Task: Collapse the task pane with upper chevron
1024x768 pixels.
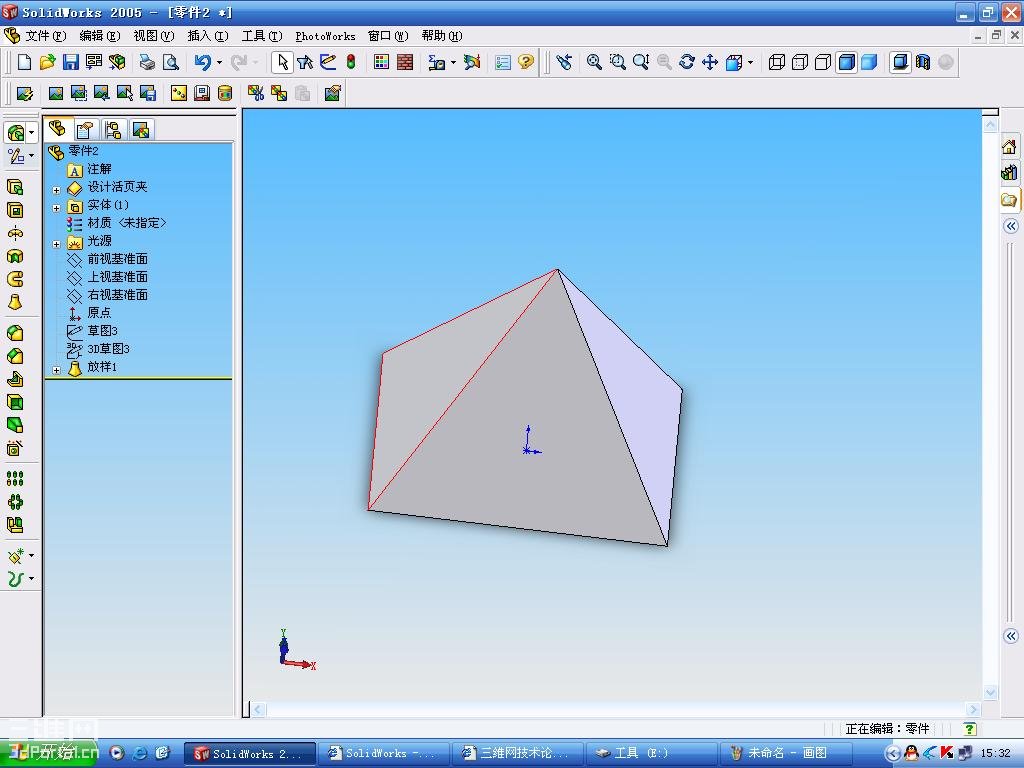Action: coord(1011,226)
